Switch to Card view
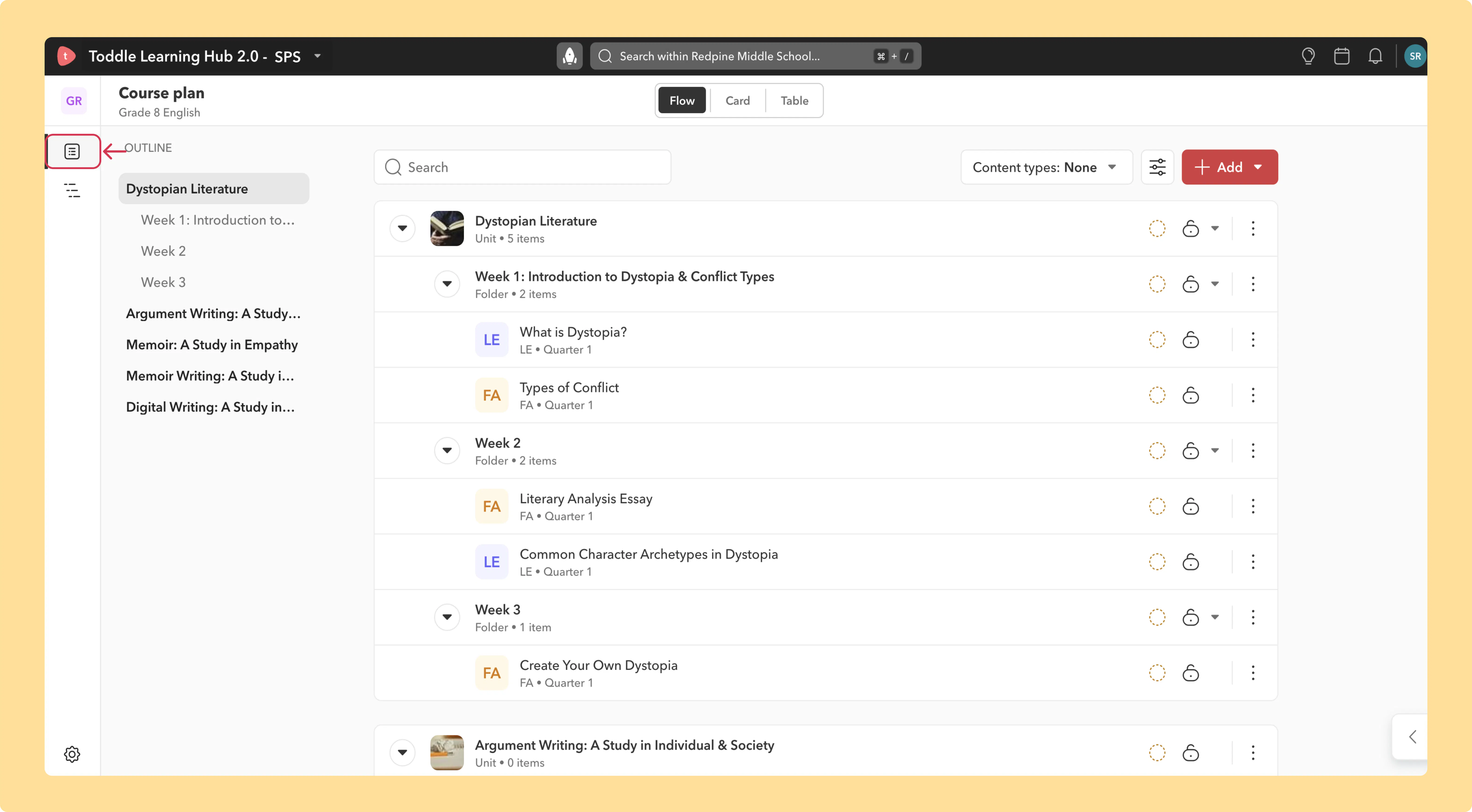This screenshot has height=812, width=1472. pos(737,101)
